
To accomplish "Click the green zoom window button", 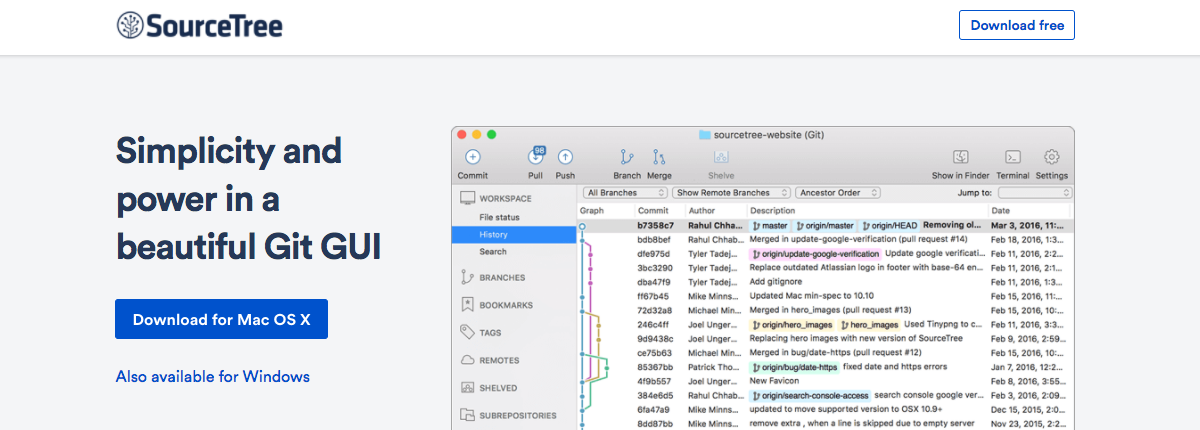I will pos(492,134).
